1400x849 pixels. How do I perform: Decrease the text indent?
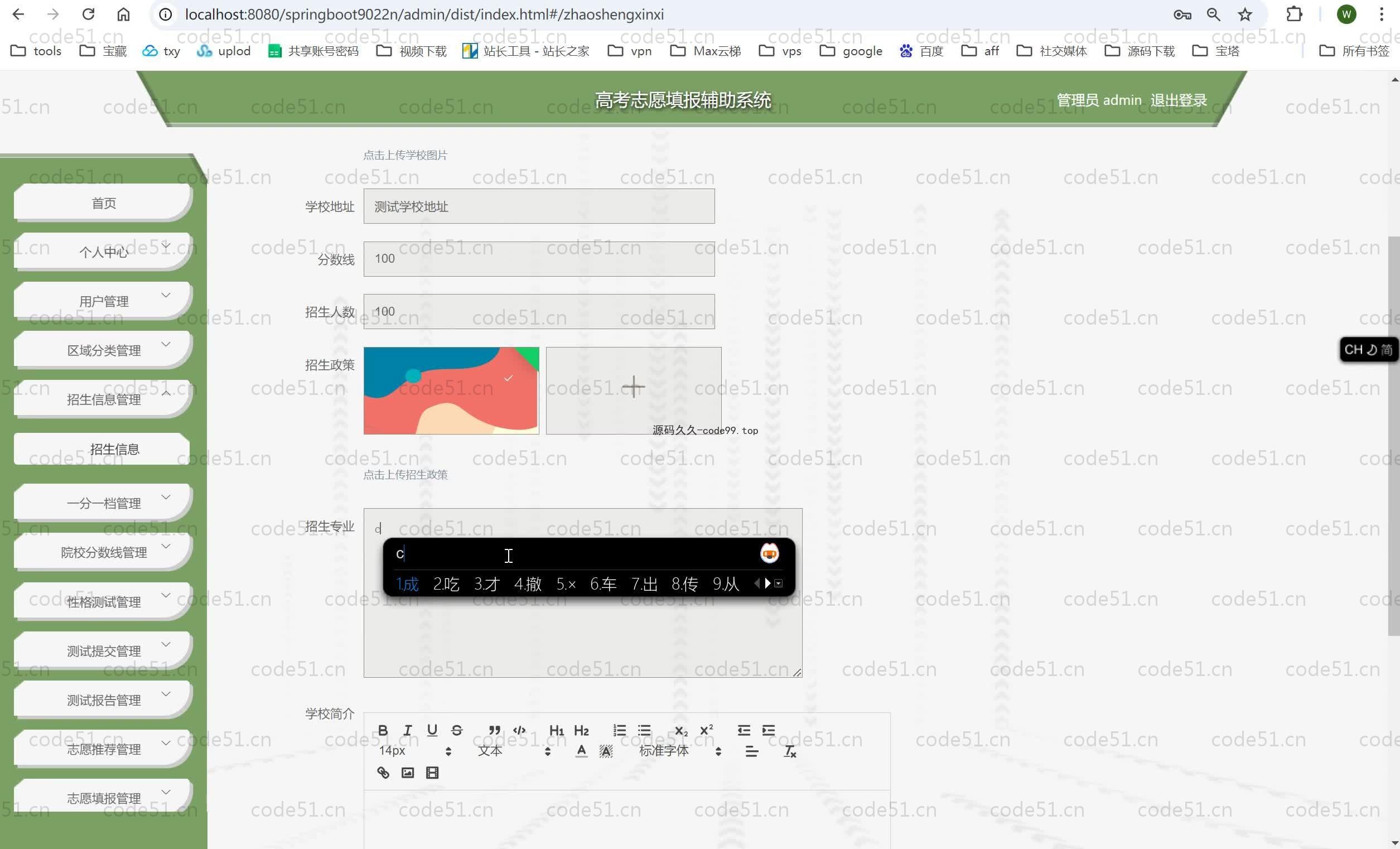(x=744, y=730)
